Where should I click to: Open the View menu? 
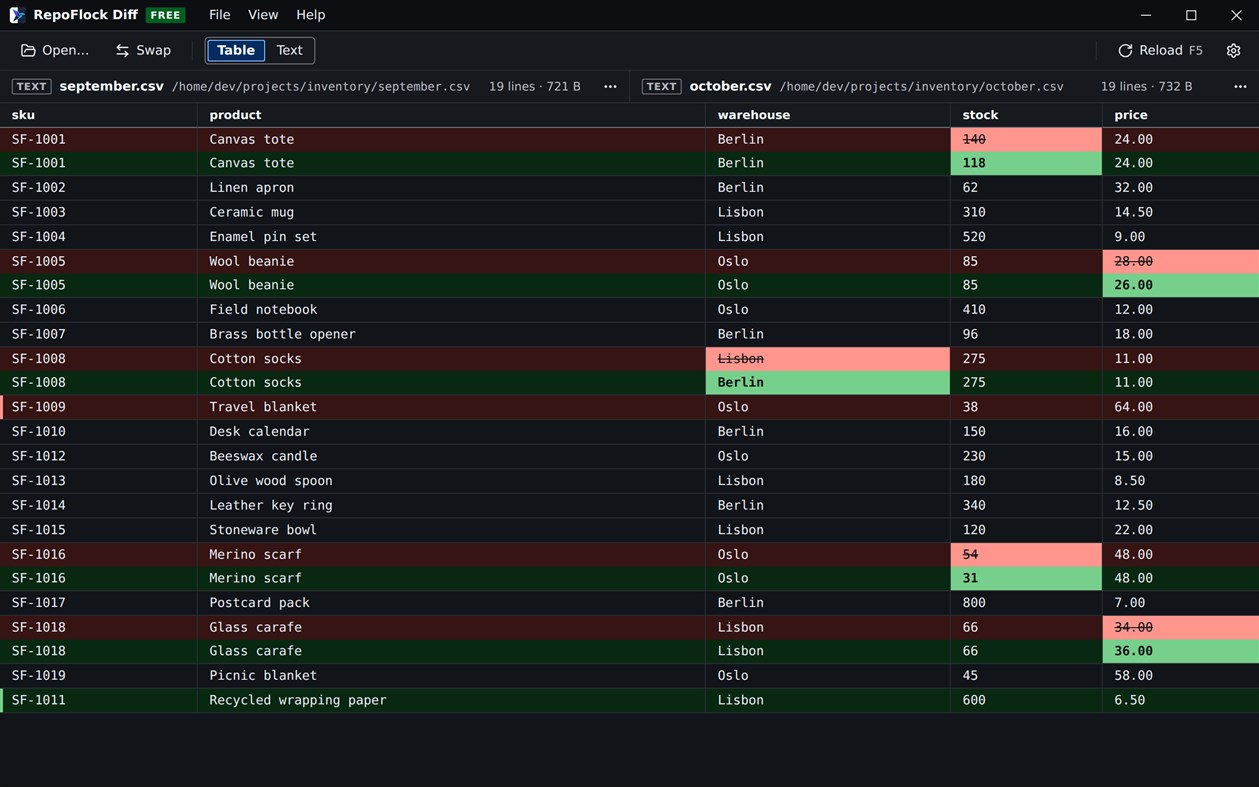(263, 15)
